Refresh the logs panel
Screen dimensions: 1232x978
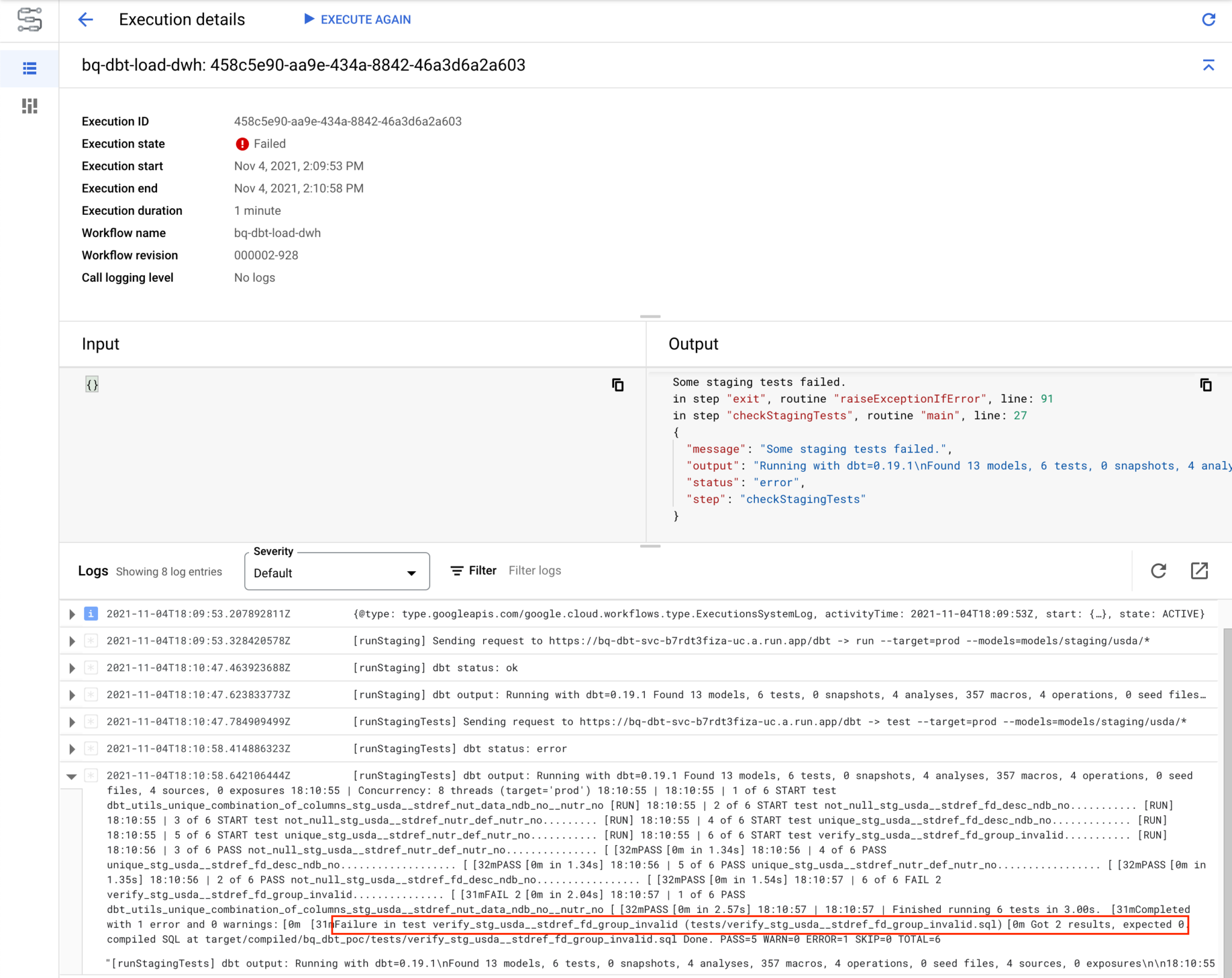point(1158,571)
